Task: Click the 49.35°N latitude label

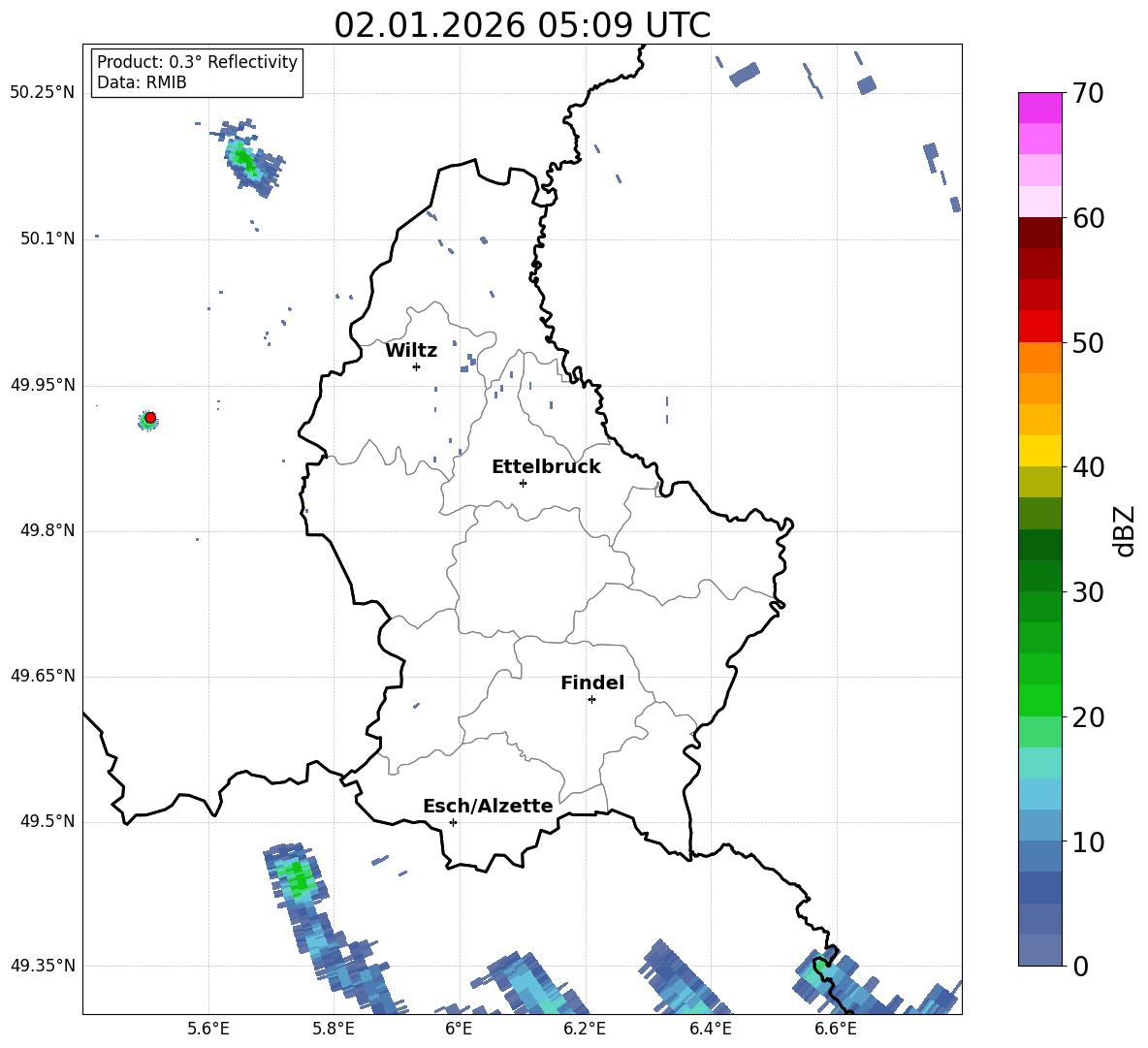Action: 43,966
